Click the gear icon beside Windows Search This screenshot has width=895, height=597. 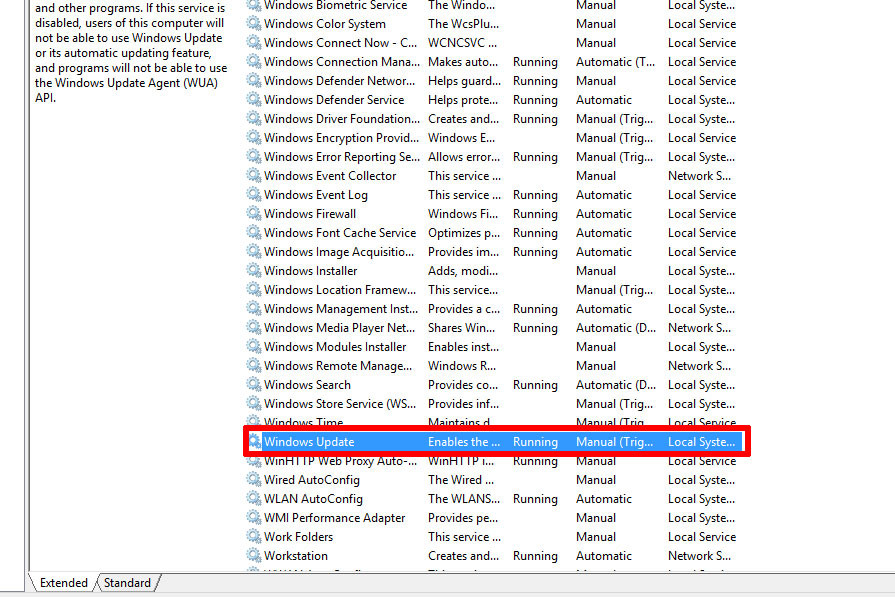click(253, 384)
